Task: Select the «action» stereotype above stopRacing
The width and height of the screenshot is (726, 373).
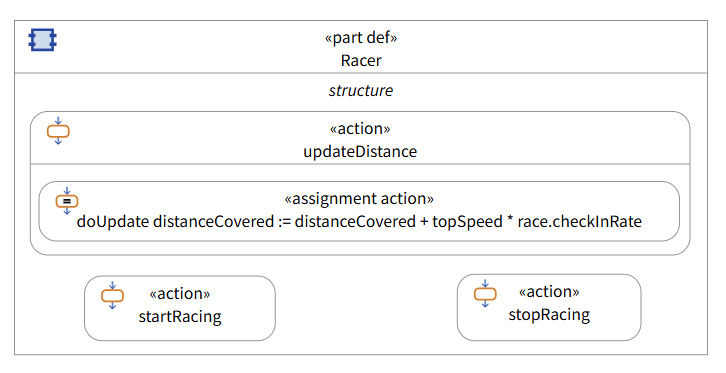Action: [549, 292]
